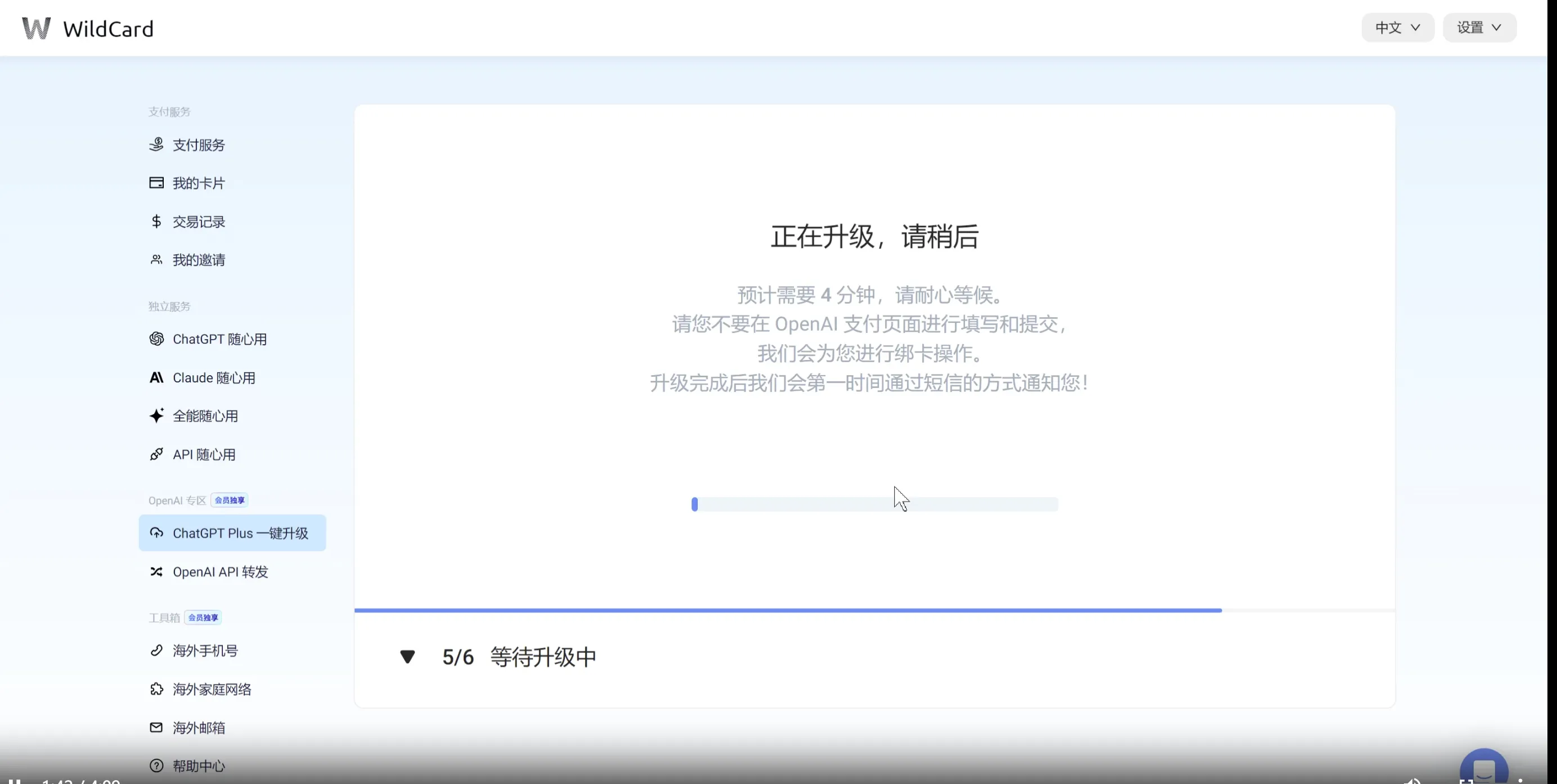Open 支付服务 sidebar item
The height and width of the screenshot is (784, 1557).
pyautogui.click(x=198, y=145)
